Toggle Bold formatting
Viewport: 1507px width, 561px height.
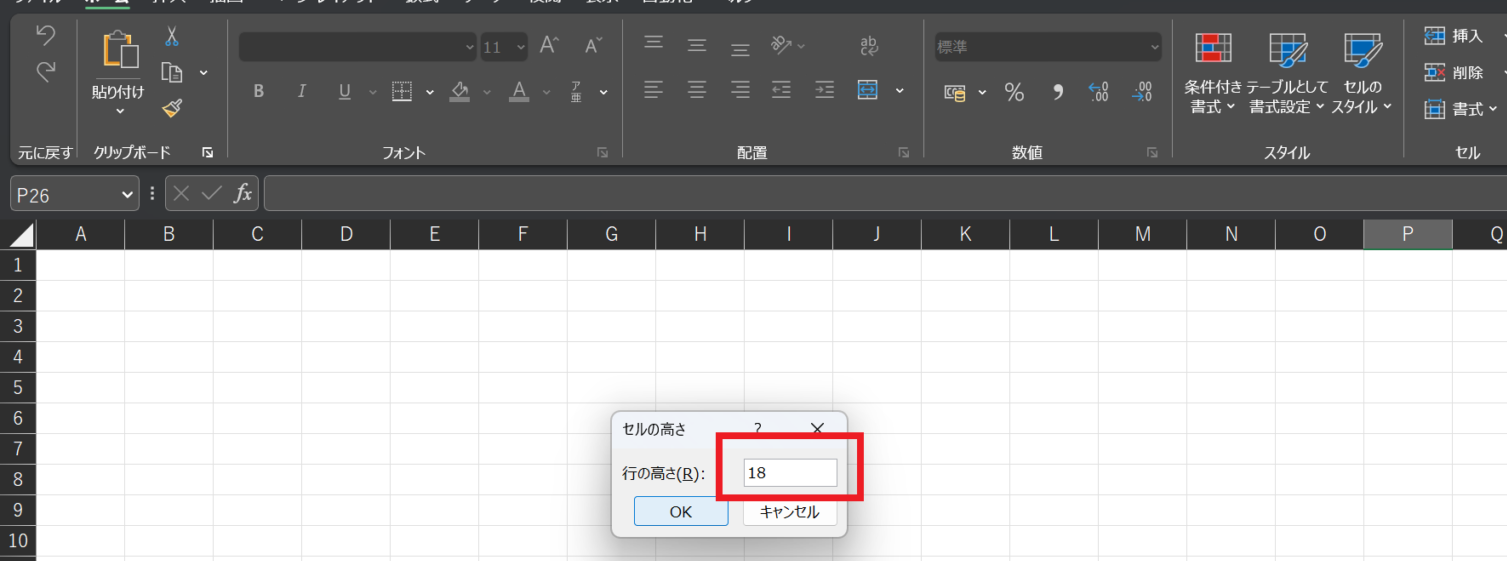coord(258,91)
